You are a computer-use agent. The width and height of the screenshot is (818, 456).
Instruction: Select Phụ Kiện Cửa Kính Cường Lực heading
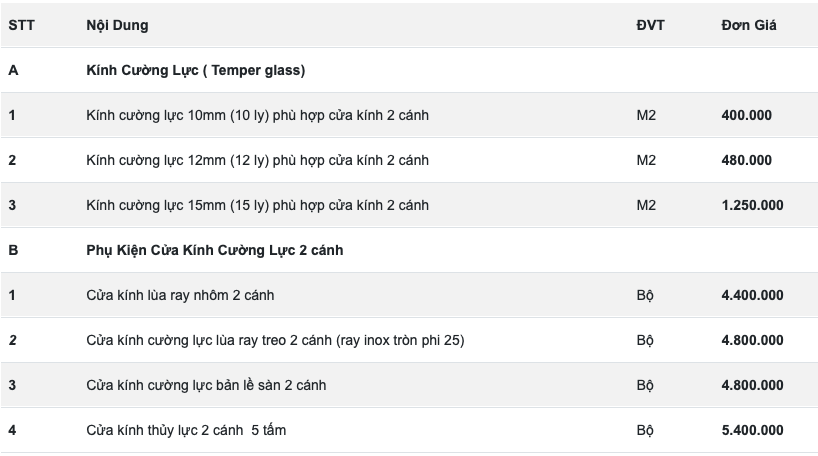pyautogui.click(x=214, y=250)
